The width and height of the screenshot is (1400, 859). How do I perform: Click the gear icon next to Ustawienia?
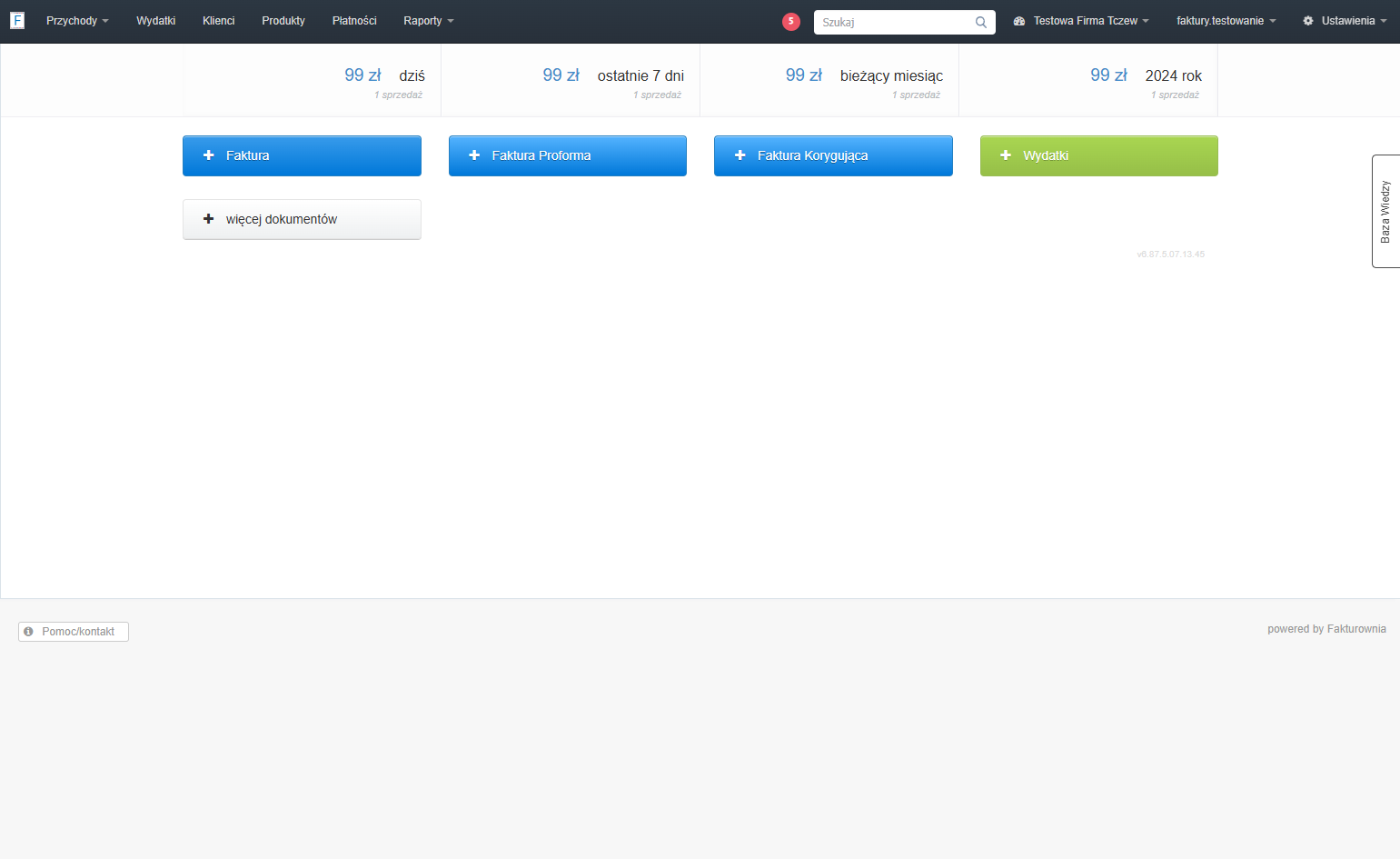(1308, 21)
